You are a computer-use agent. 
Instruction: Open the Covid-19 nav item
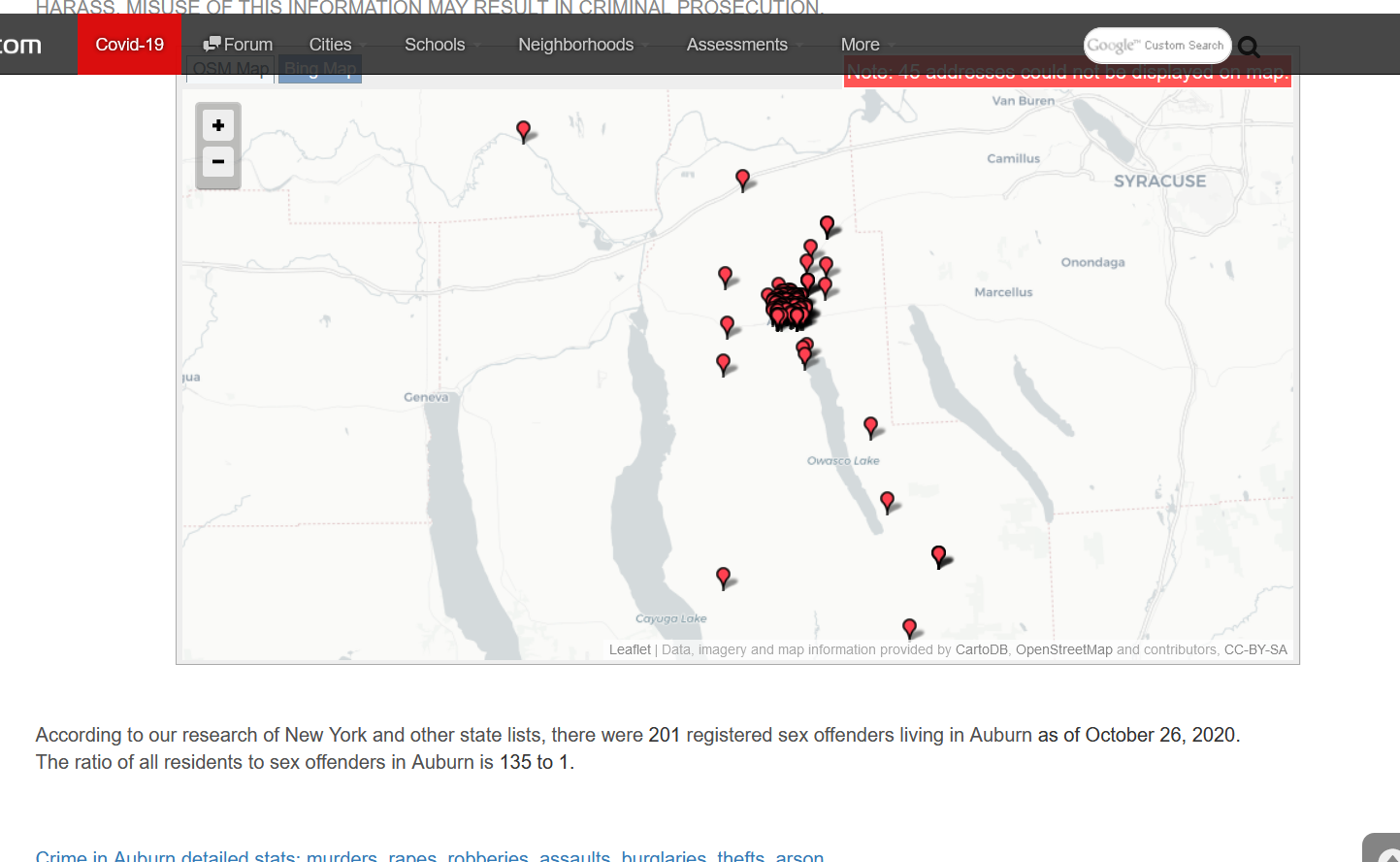pos(130,45)
